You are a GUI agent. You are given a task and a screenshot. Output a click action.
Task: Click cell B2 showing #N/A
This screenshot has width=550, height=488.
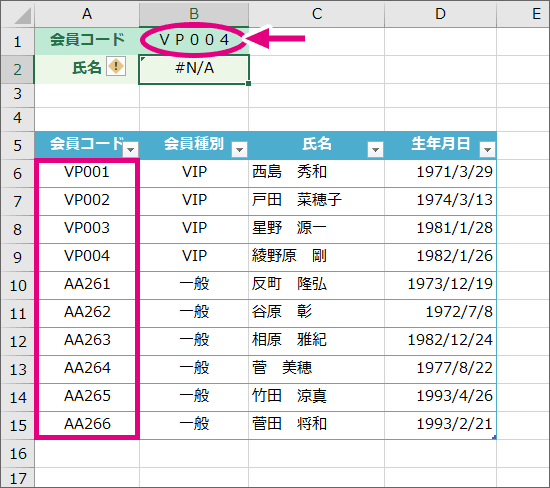pos(194,69)
